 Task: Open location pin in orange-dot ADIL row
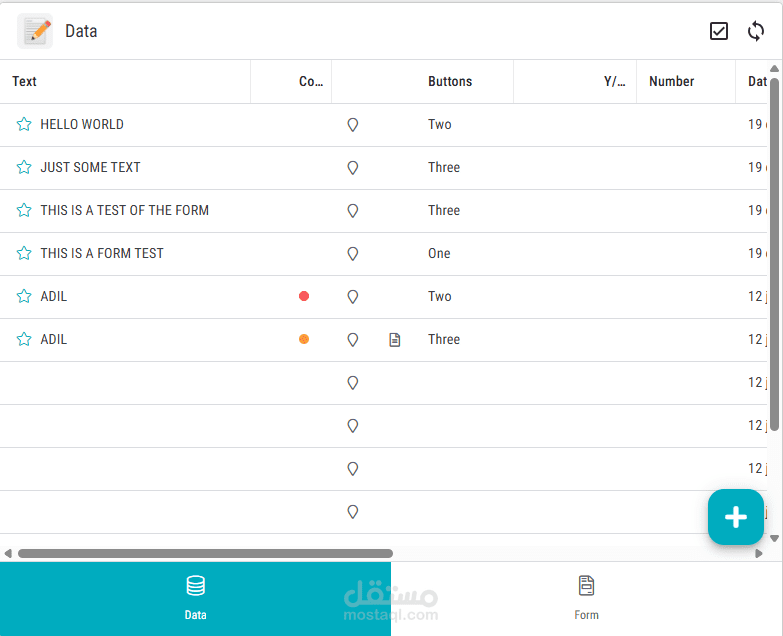tap(353, 339)
